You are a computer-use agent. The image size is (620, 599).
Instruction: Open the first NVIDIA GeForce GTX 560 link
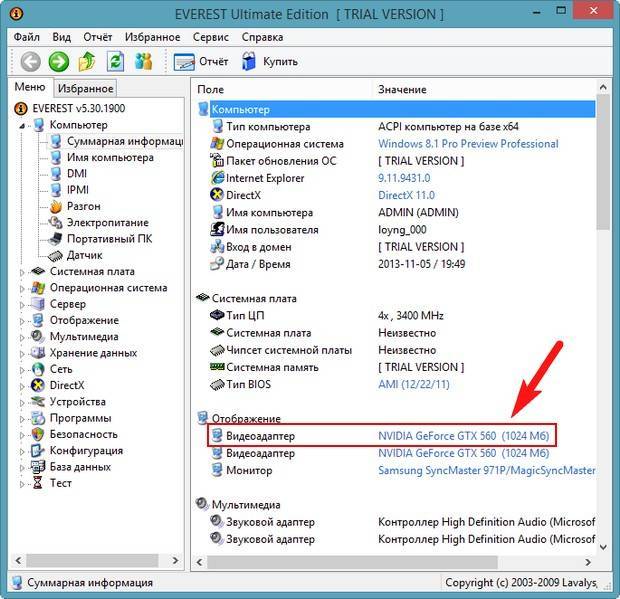coord(463,436)
